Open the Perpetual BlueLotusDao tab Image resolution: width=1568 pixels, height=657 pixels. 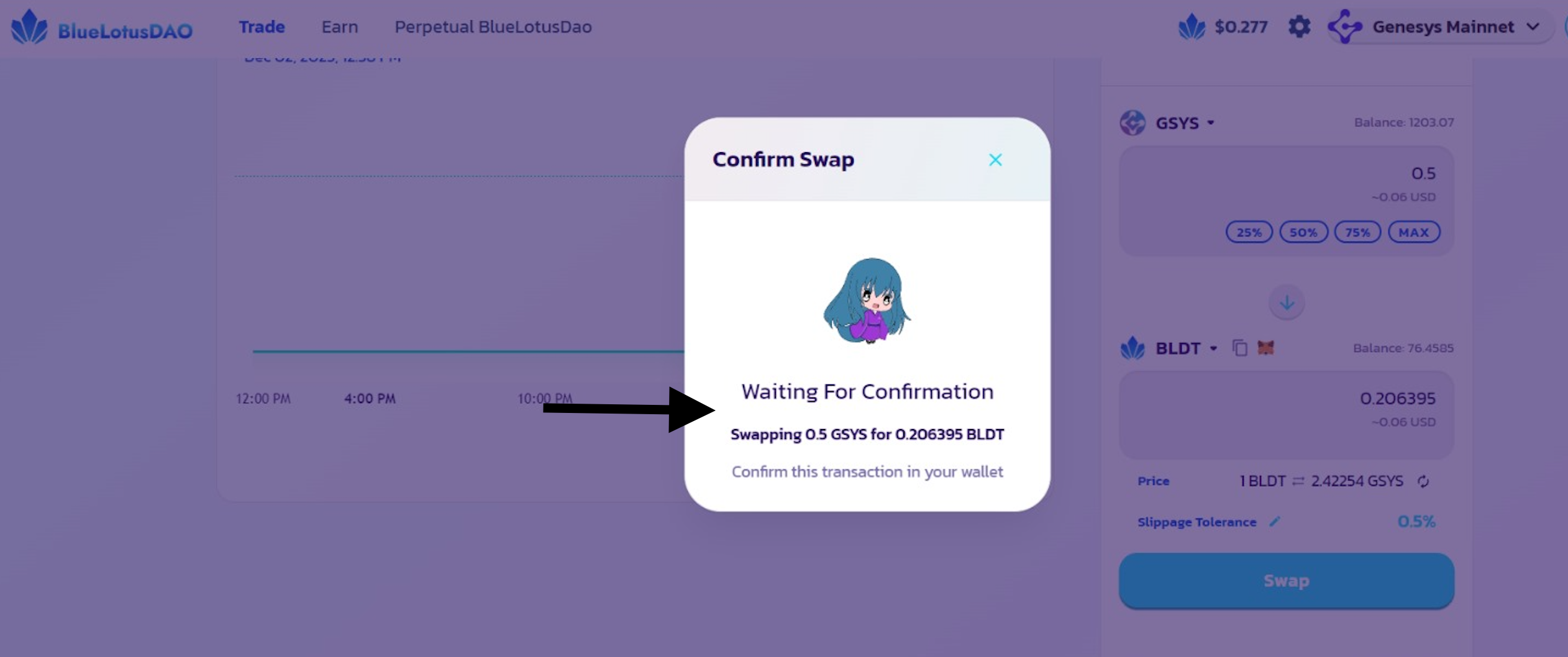coord(493,27)
